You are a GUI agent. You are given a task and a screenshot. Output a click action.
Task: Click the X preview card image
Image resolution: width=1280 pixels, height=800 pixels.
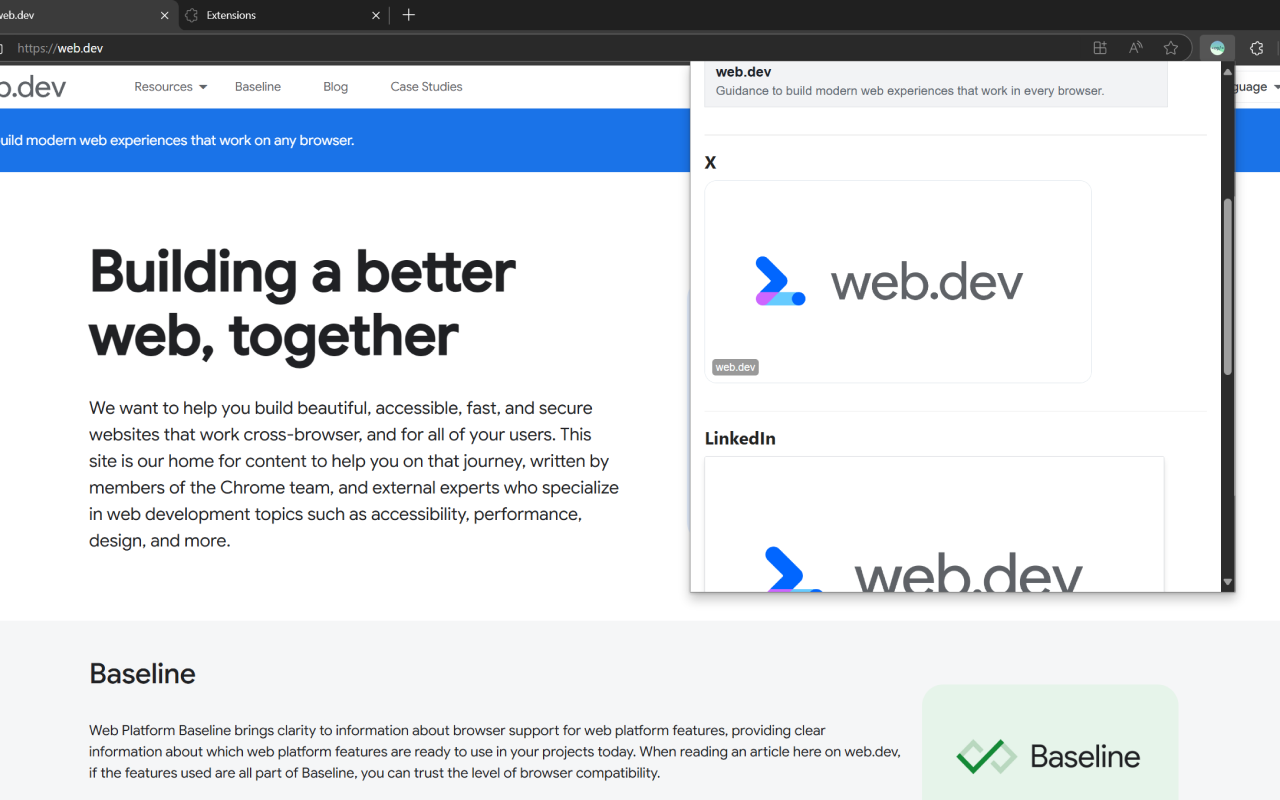click(897, 281)
